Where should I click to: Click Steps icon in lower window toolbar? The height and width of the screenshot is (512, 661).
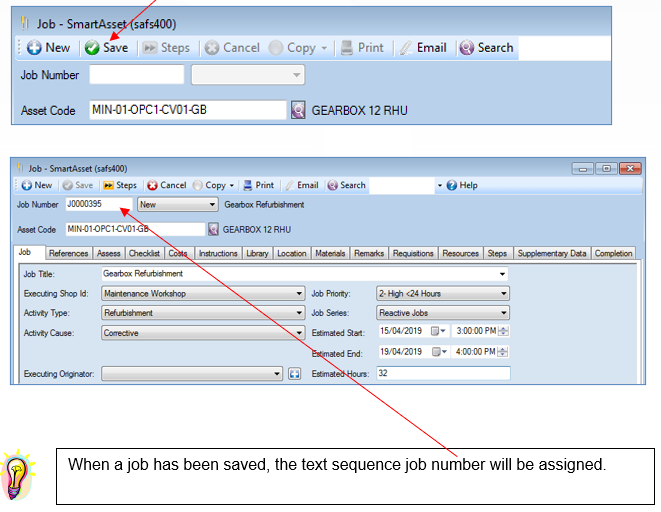click(x=109, y=185)
